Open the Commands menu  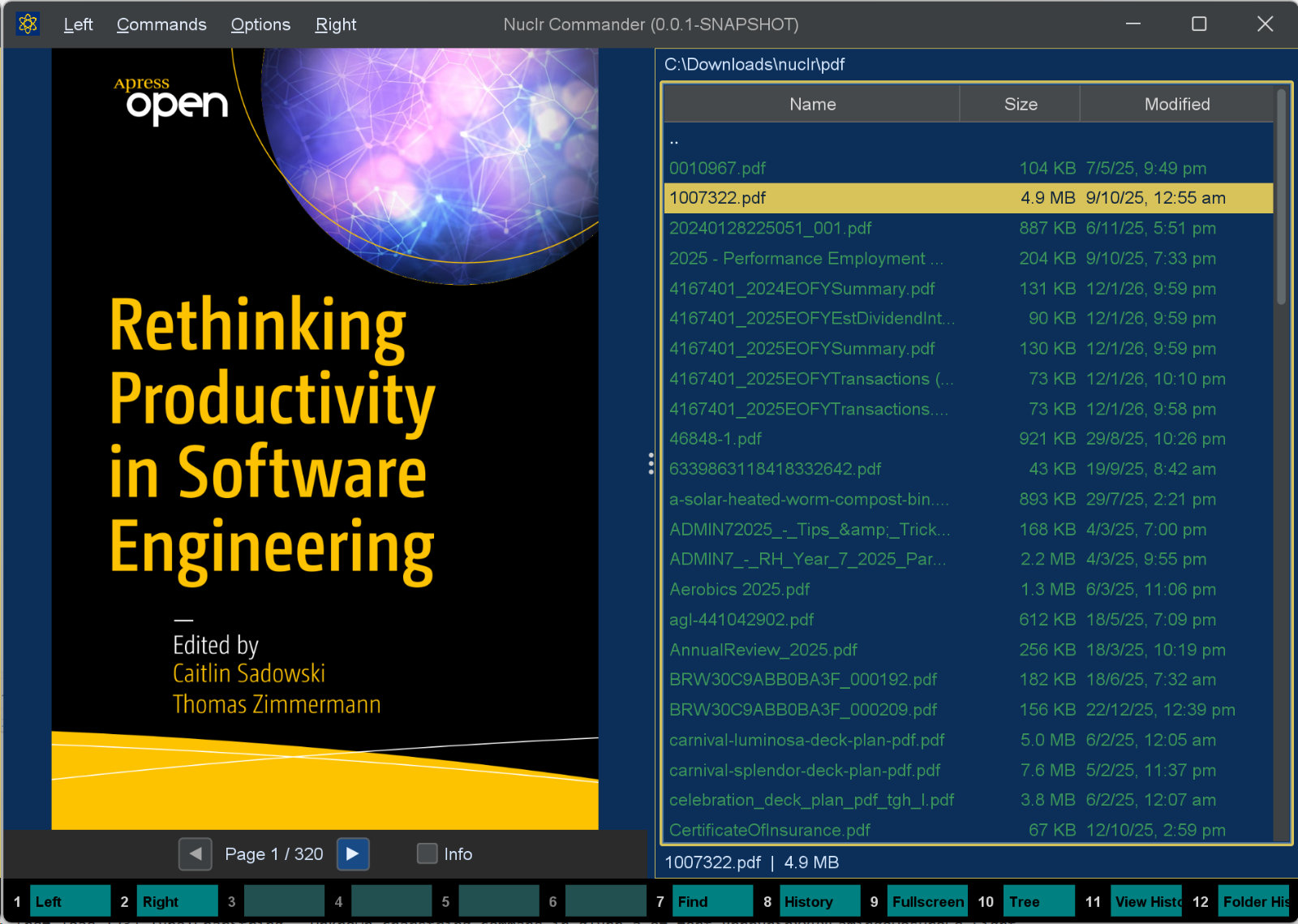click(161, 24)
